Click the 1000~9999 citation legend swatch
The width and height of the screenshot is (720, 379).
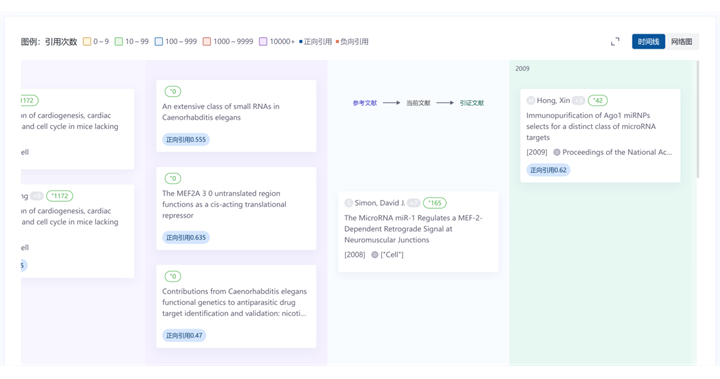(x=207, y=41)
